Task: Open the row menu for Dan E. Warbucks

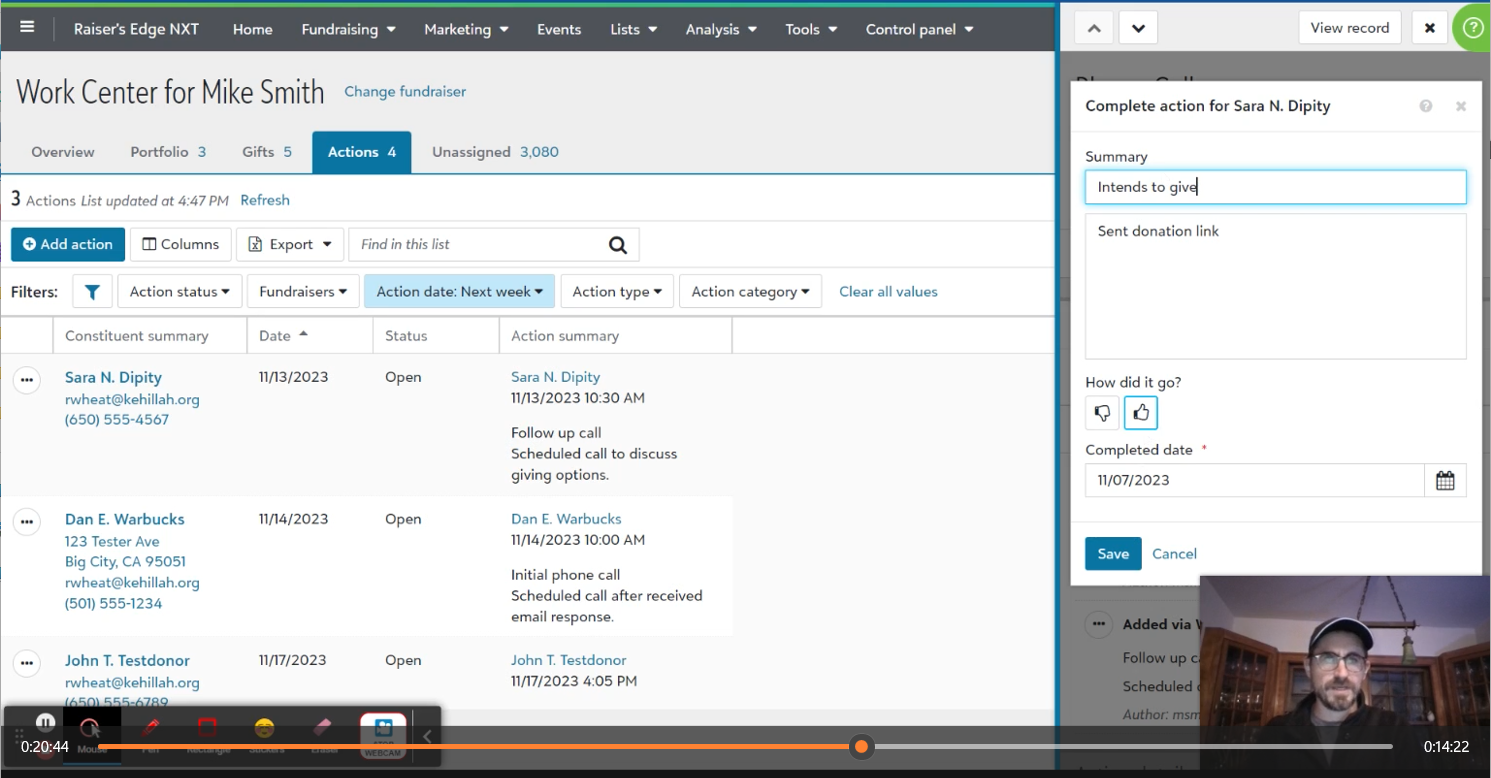Action: 27,522
